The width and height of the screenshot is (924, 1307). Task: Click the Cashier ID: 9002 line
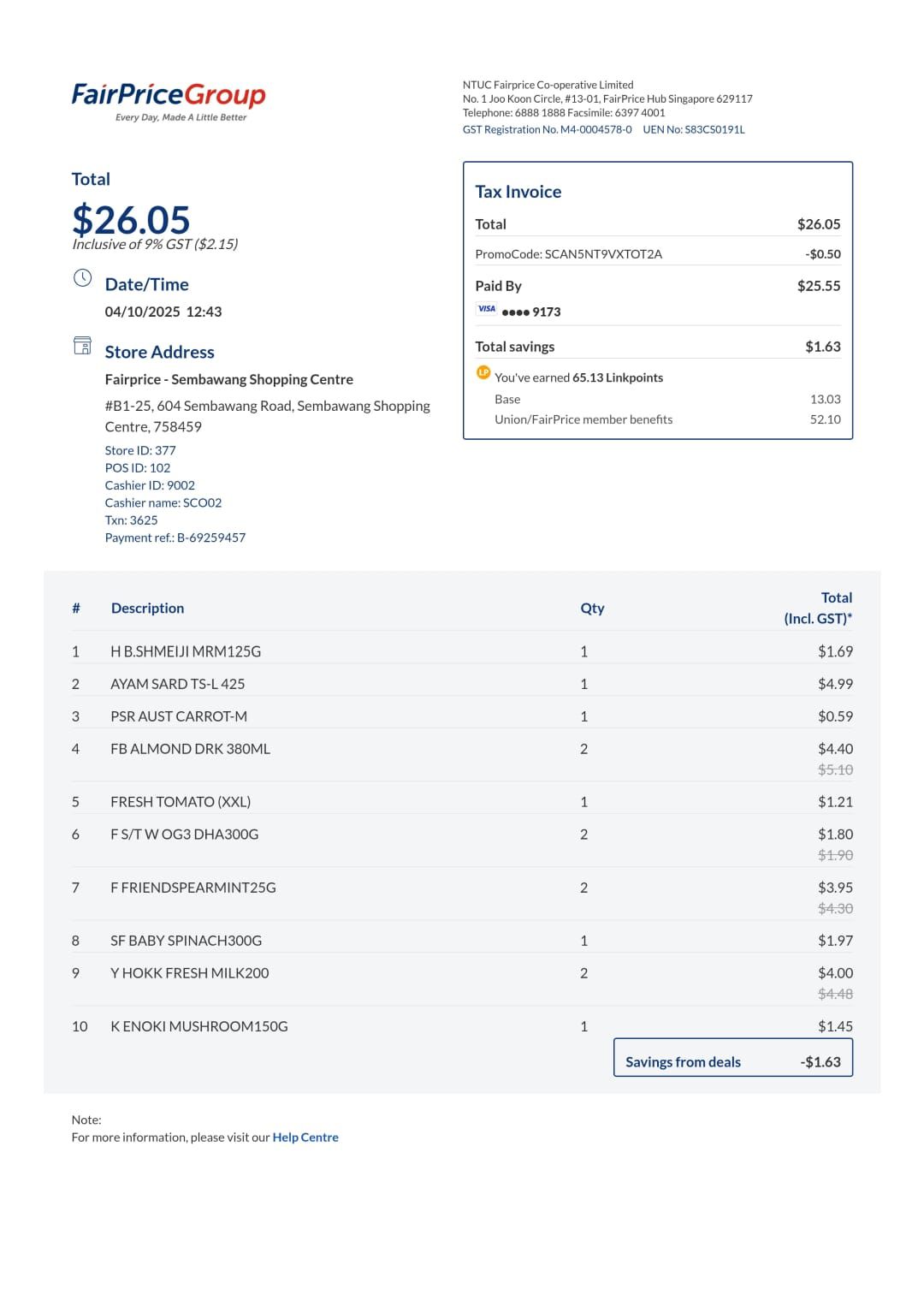coord(150,485)
